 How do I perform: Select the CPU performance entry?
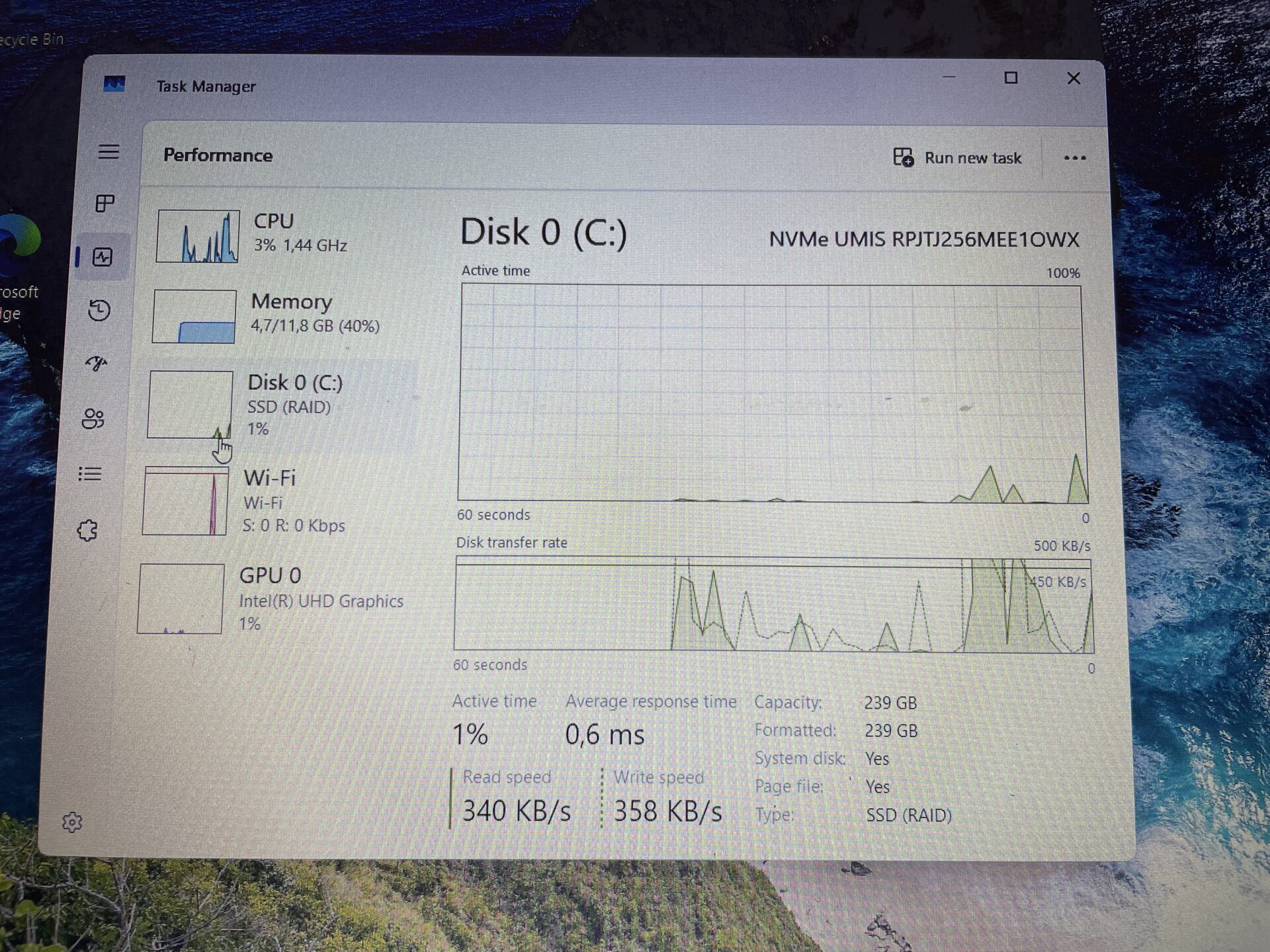click(x=284, y=233)
